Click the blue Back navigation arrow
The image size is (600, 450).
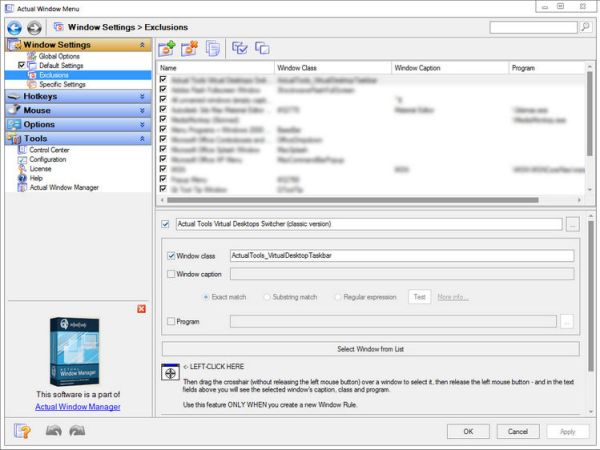click(15, 28)
